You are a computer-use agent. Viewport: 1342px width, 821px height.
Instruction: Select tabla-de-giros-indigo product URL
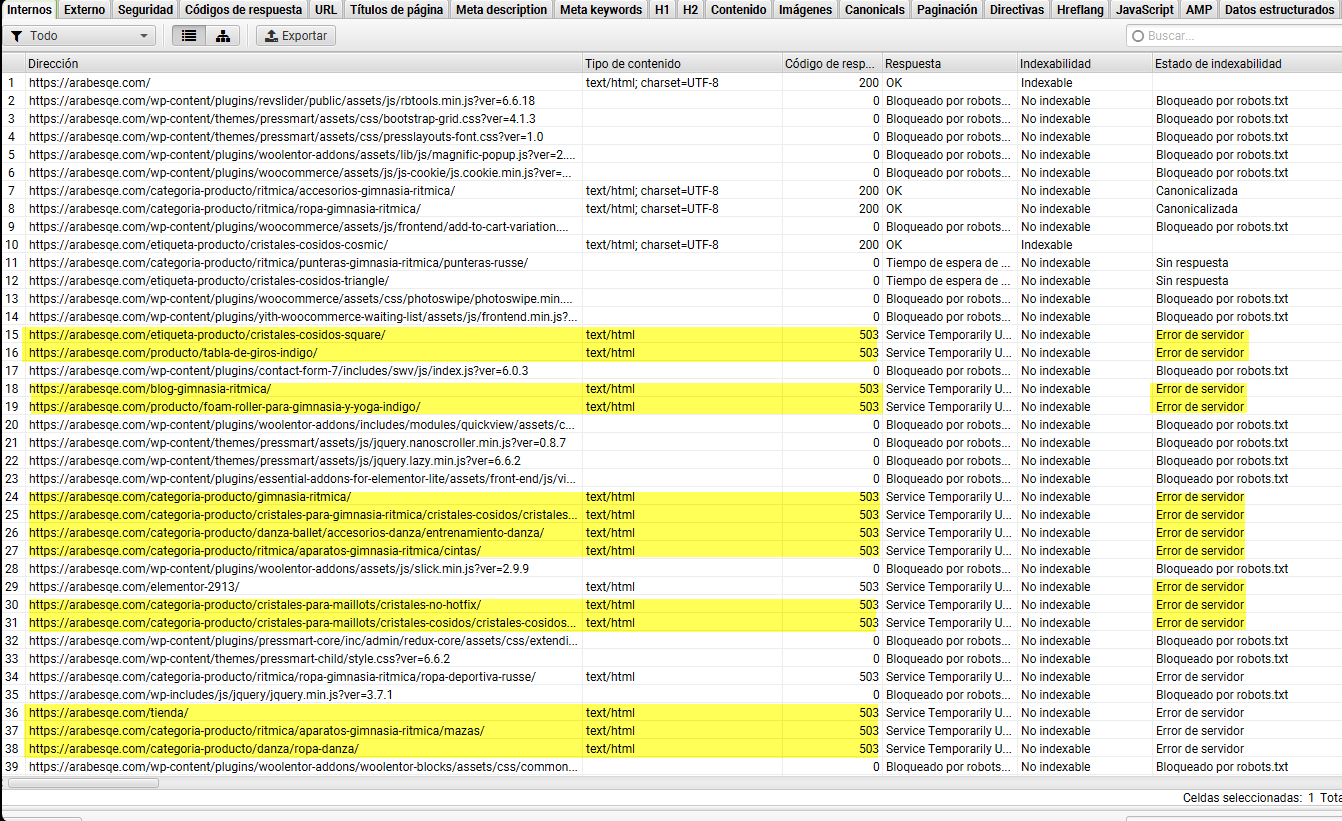173,353
